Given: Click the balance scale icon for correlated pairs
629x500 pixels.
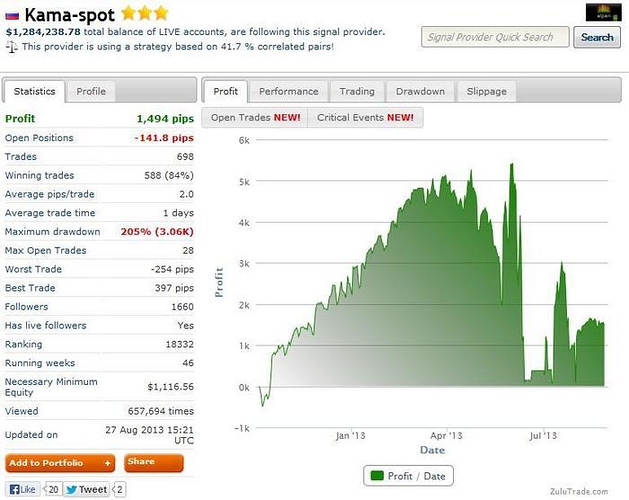Looking at the screenshot, I should pos(12,47).
